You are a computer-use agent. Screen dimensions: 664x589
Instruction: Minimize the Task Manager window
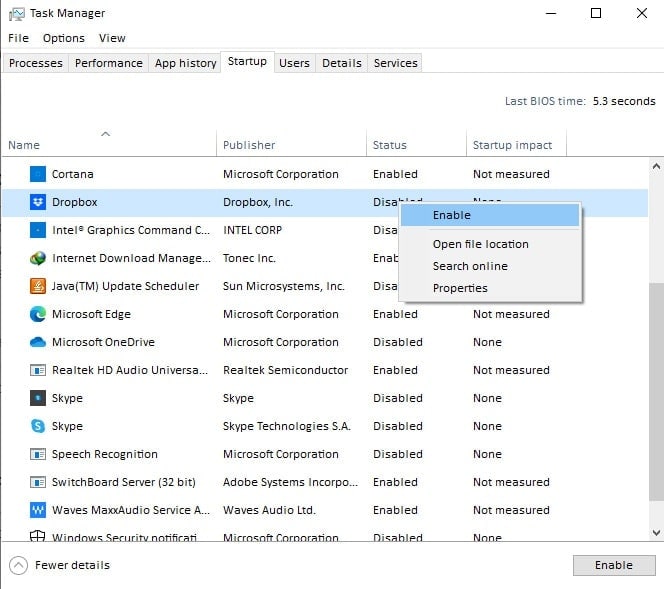[551, 14]
